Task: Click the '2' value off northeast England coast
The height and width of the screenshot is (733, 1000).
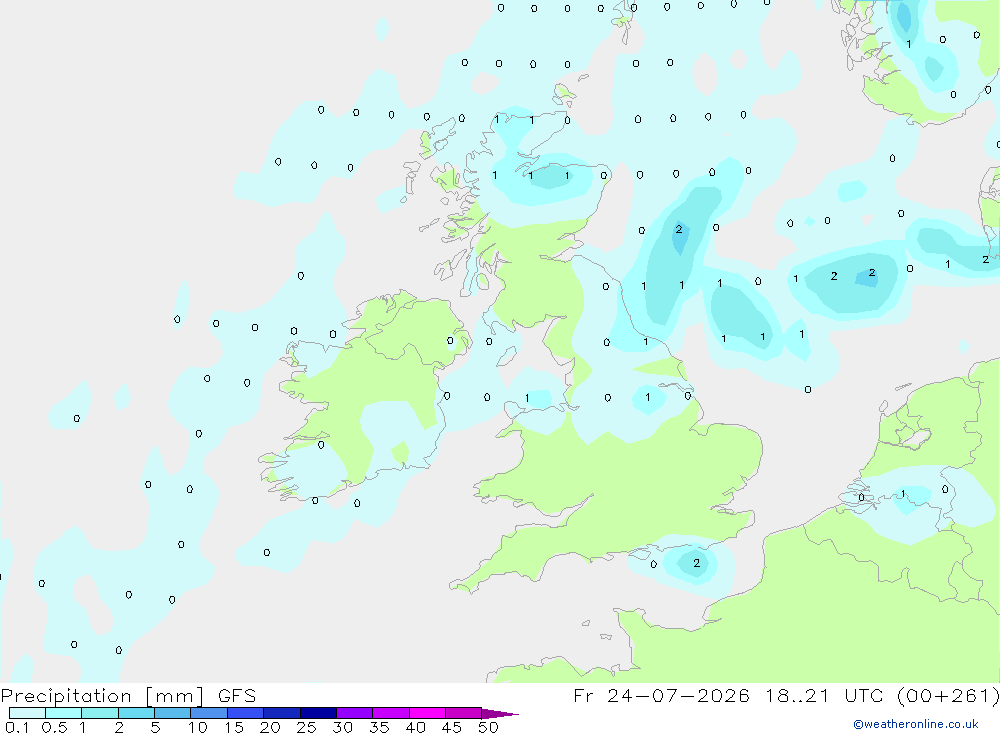Action: coord(679,229)
